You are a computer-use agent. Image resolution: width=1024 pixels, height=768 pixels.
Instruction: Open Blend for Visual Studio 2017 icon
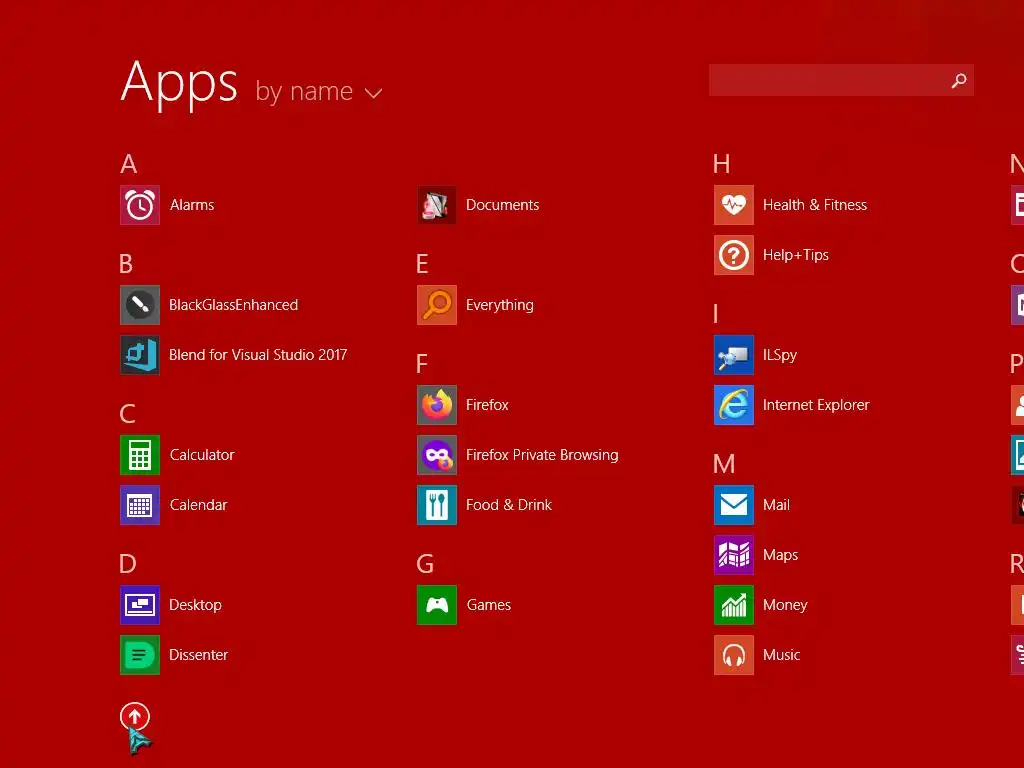[x=140, y=355]
